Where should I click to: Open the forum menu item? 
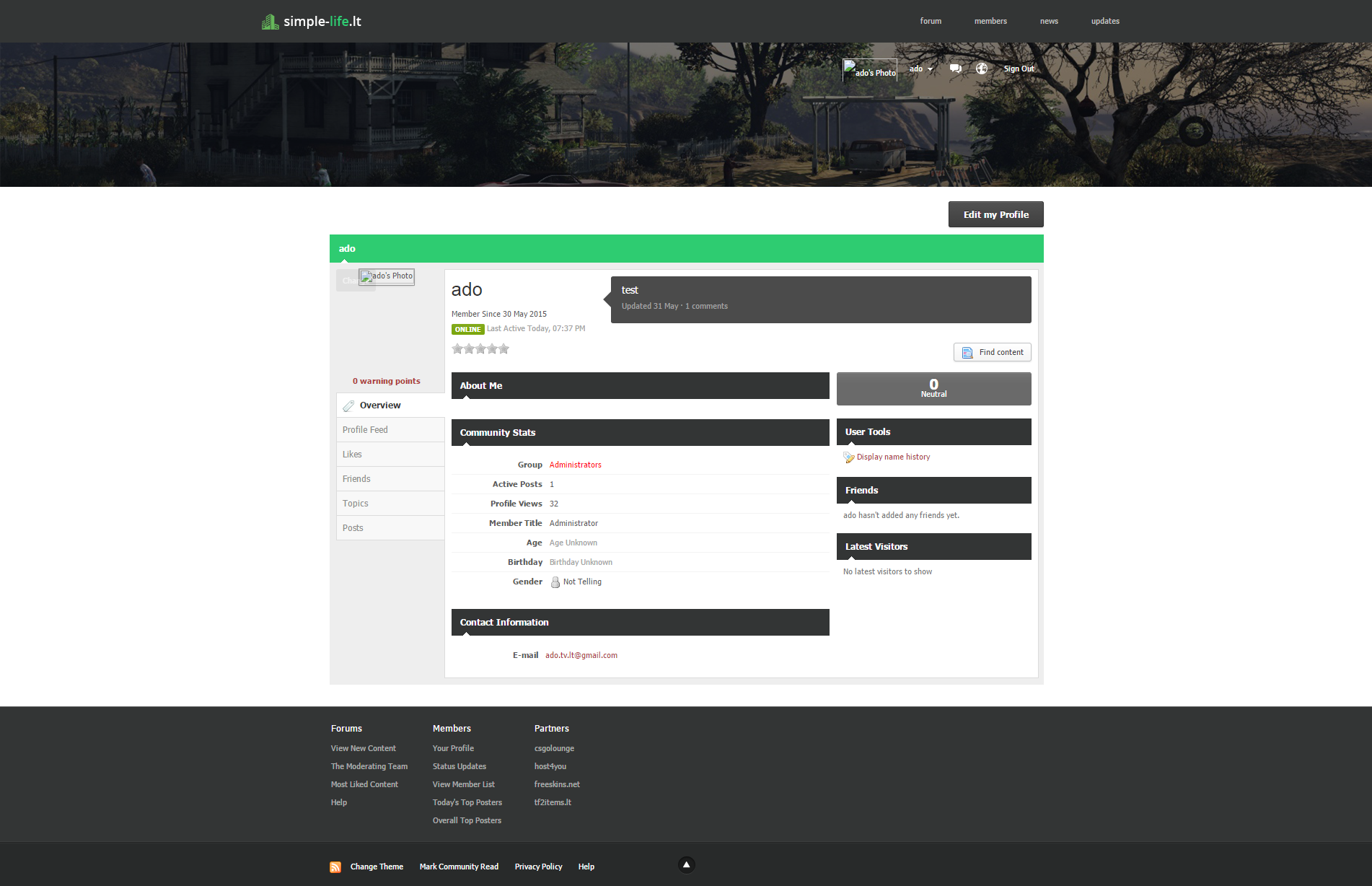point(931,21)
